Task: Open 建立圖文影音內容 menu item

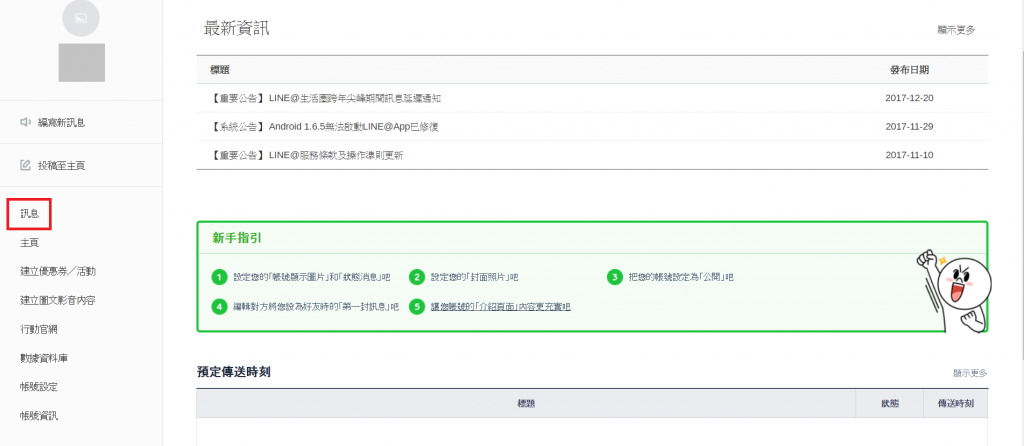Action: [x=58, y=300]
